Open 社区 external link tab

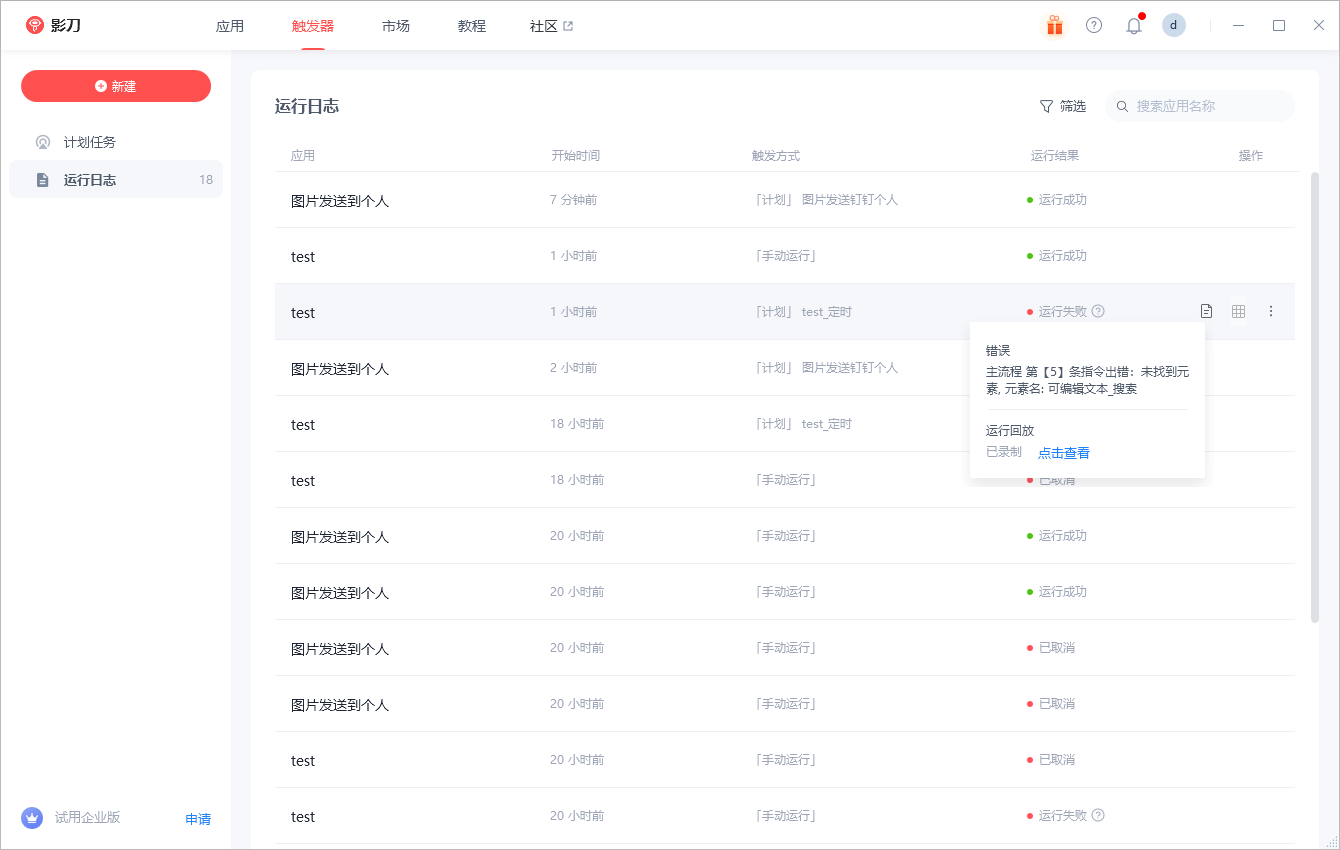[551, 26]
